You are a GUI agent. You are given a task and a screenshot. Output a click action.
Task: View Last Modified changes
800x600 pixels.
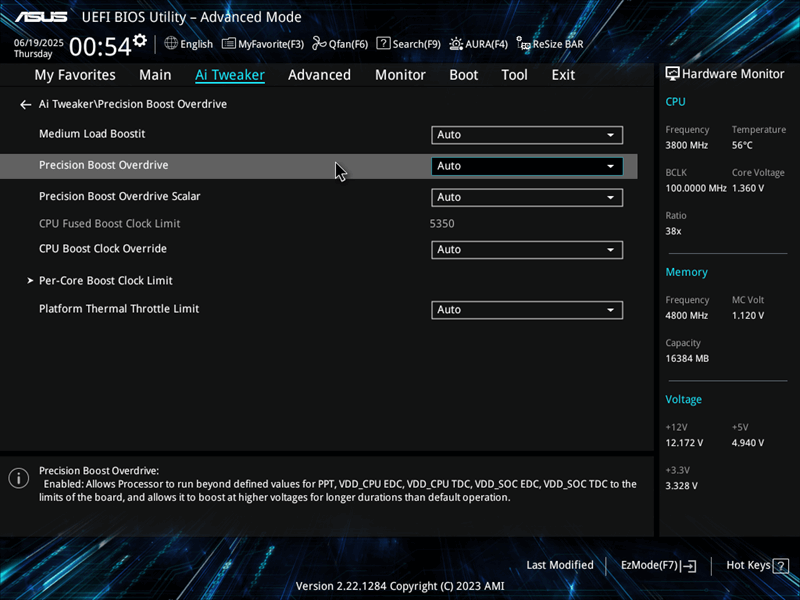click(559, 565)
